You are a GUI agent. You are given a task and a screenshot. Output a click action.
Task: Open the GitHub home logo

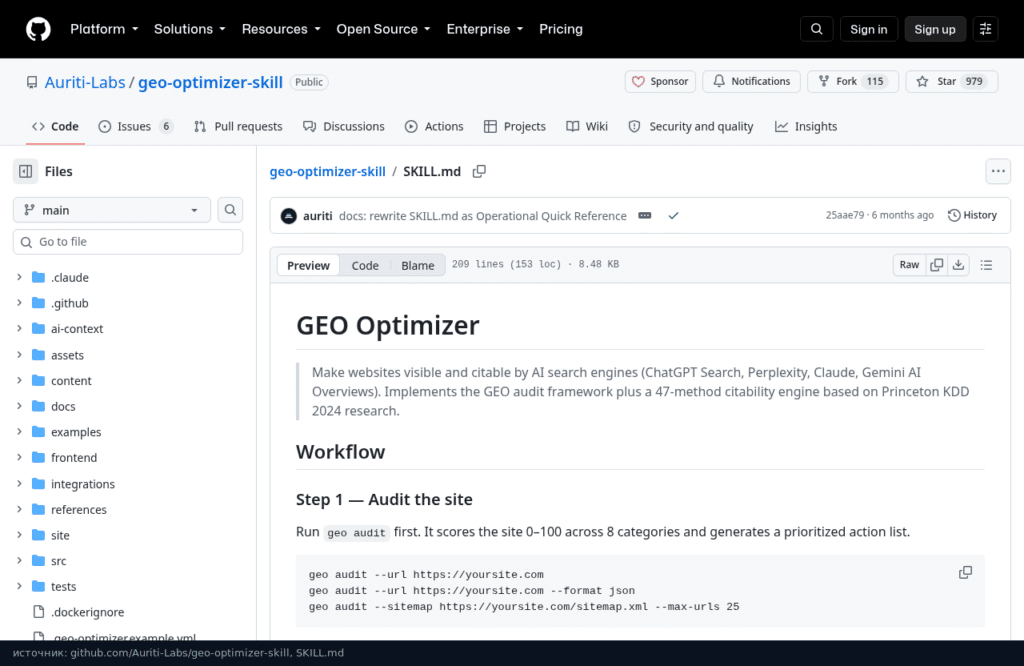tap(38, 29)
